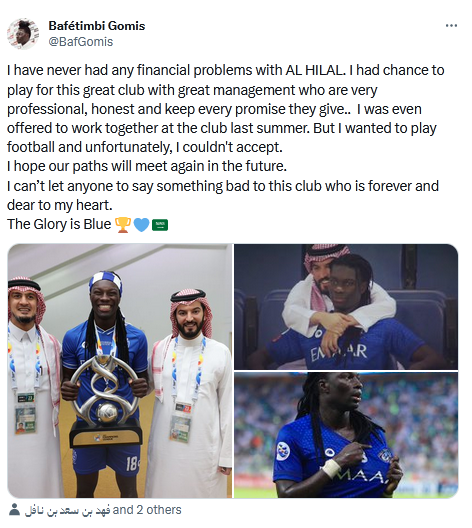Open the Bafétimbi Gomis display name link

(97, 26)
